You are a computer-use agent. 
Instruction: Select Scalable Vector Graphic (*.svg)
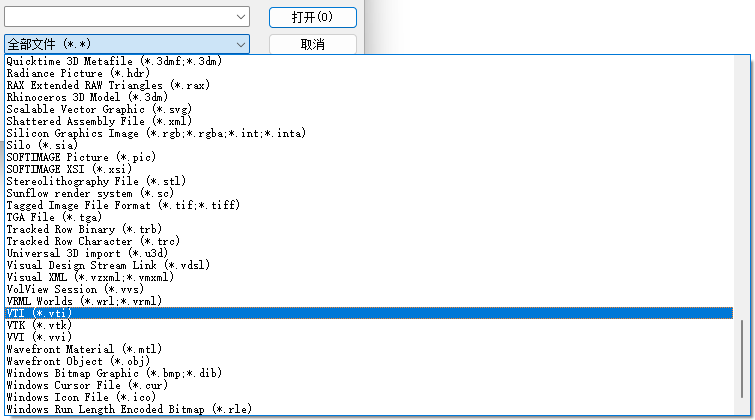(x=369, y=109)
